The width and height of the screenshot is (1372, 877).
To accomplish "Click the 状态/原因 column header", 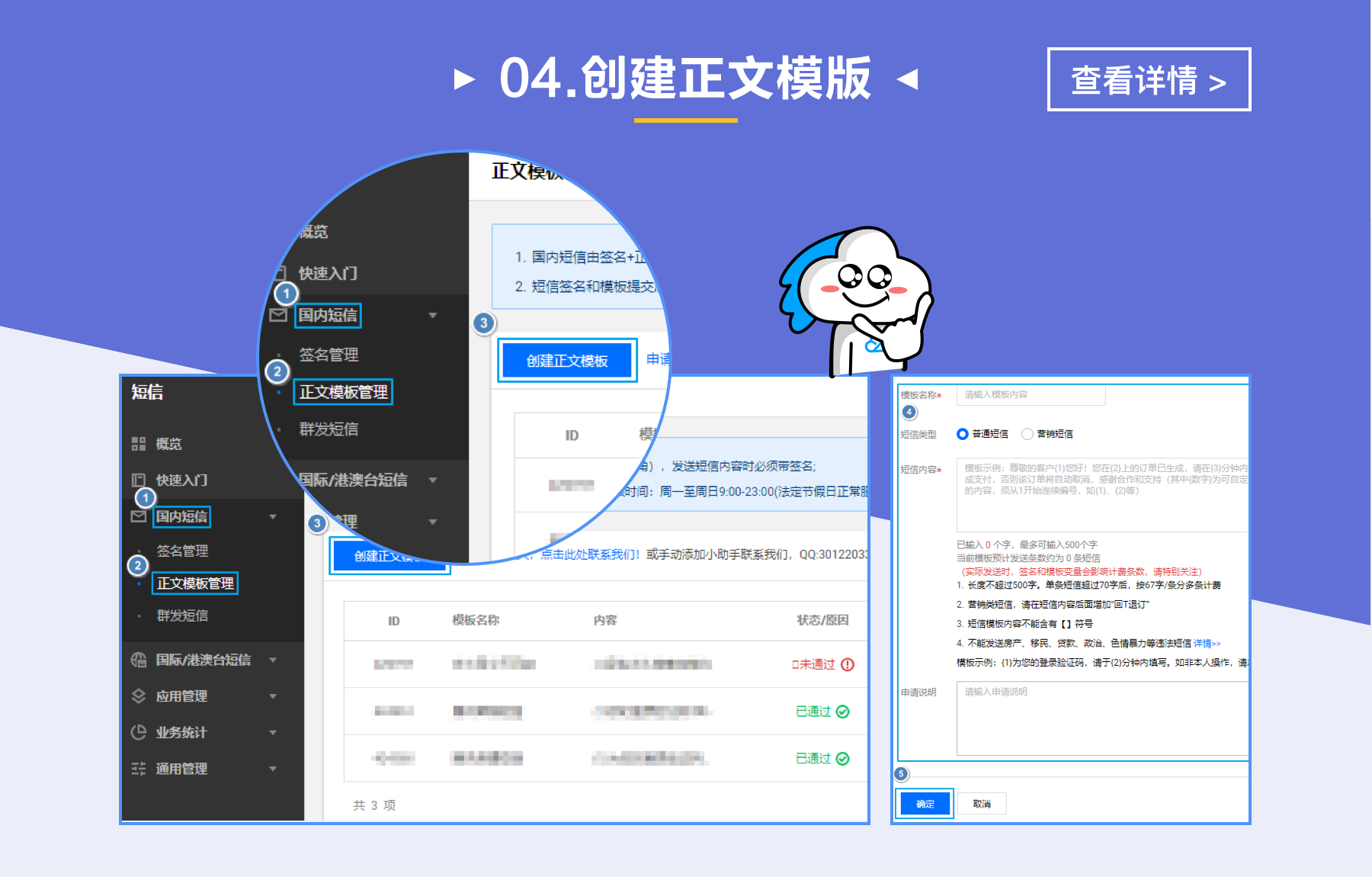I will coord(822,620).
